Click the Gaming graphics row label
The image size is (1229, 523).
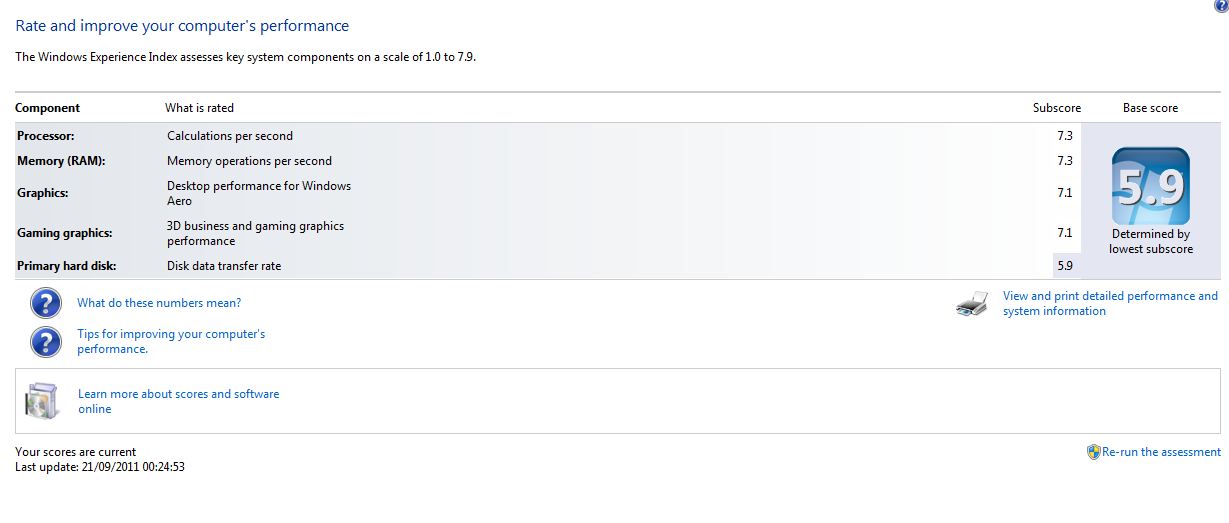[64, 233]
